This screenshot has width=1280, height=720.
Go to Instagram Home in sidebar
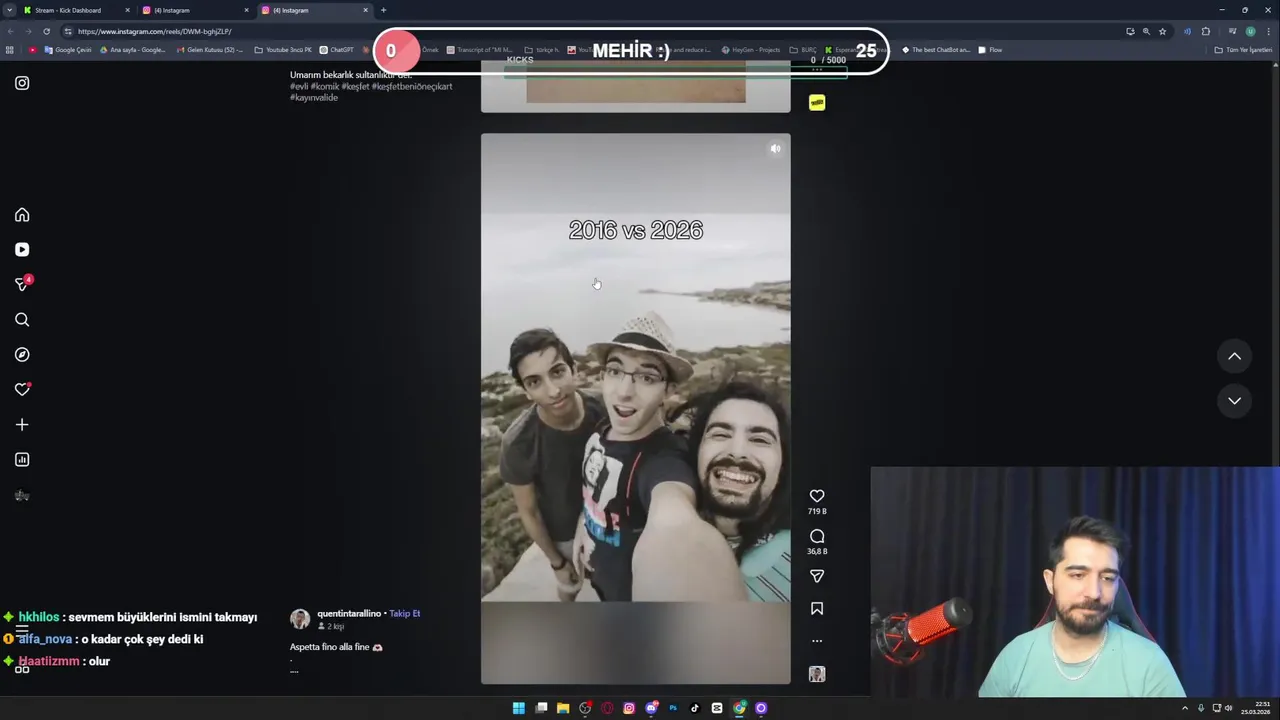(x=22, y=215)
